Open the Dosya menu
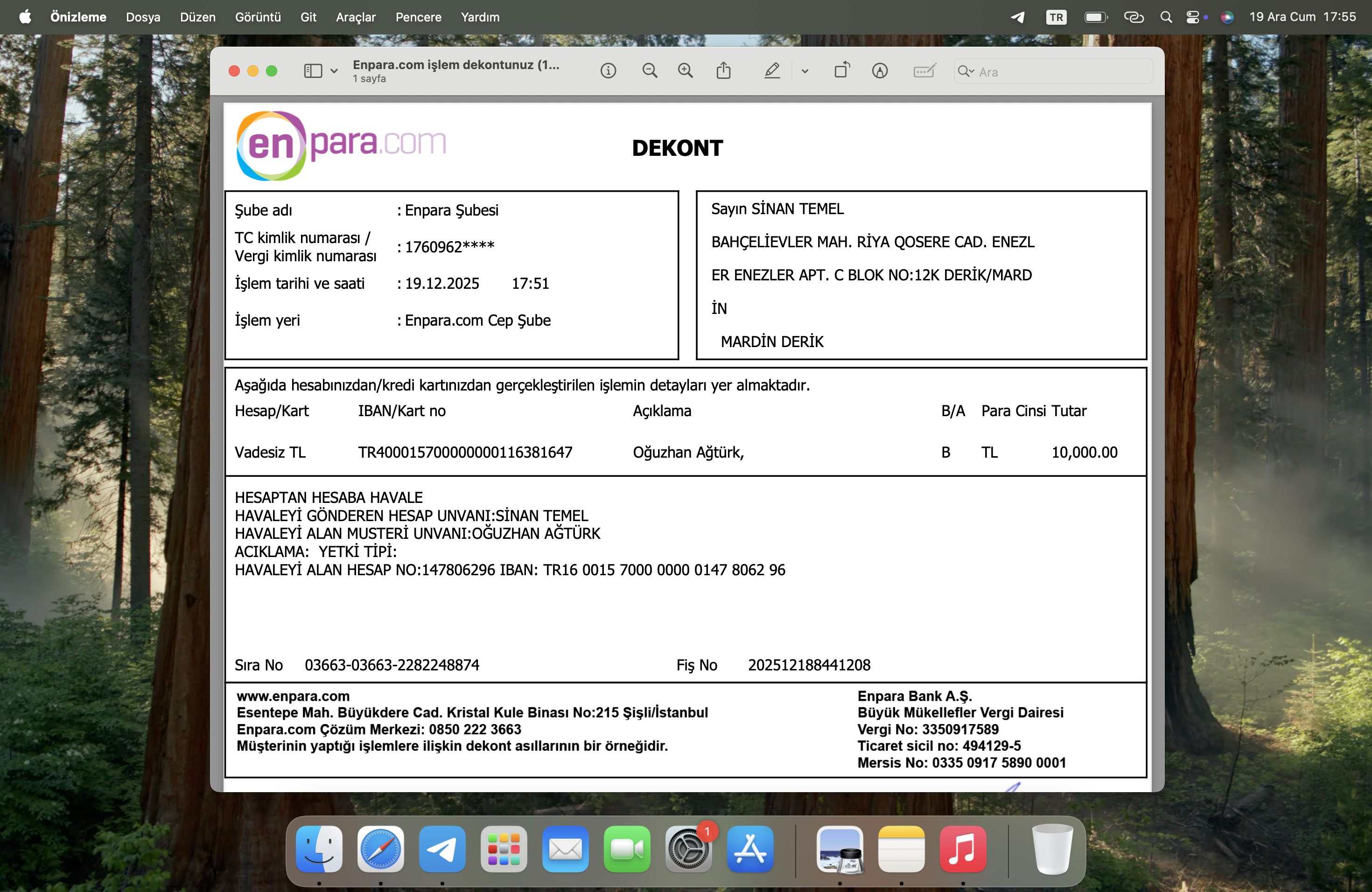Viewport: 1372px width, 892px height. [143, 17]
